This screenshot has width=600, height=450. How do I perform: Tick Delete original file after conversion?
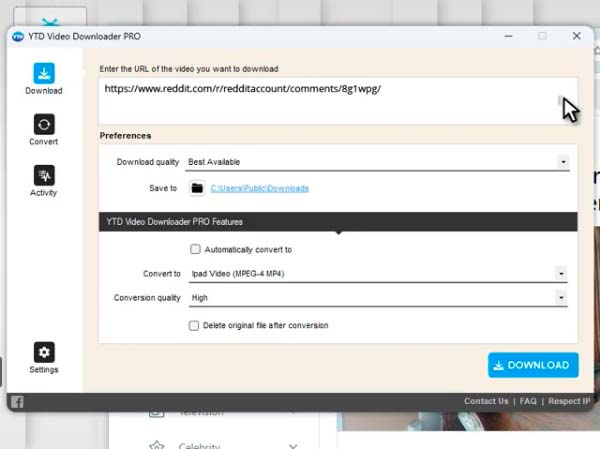pos(194,326)
